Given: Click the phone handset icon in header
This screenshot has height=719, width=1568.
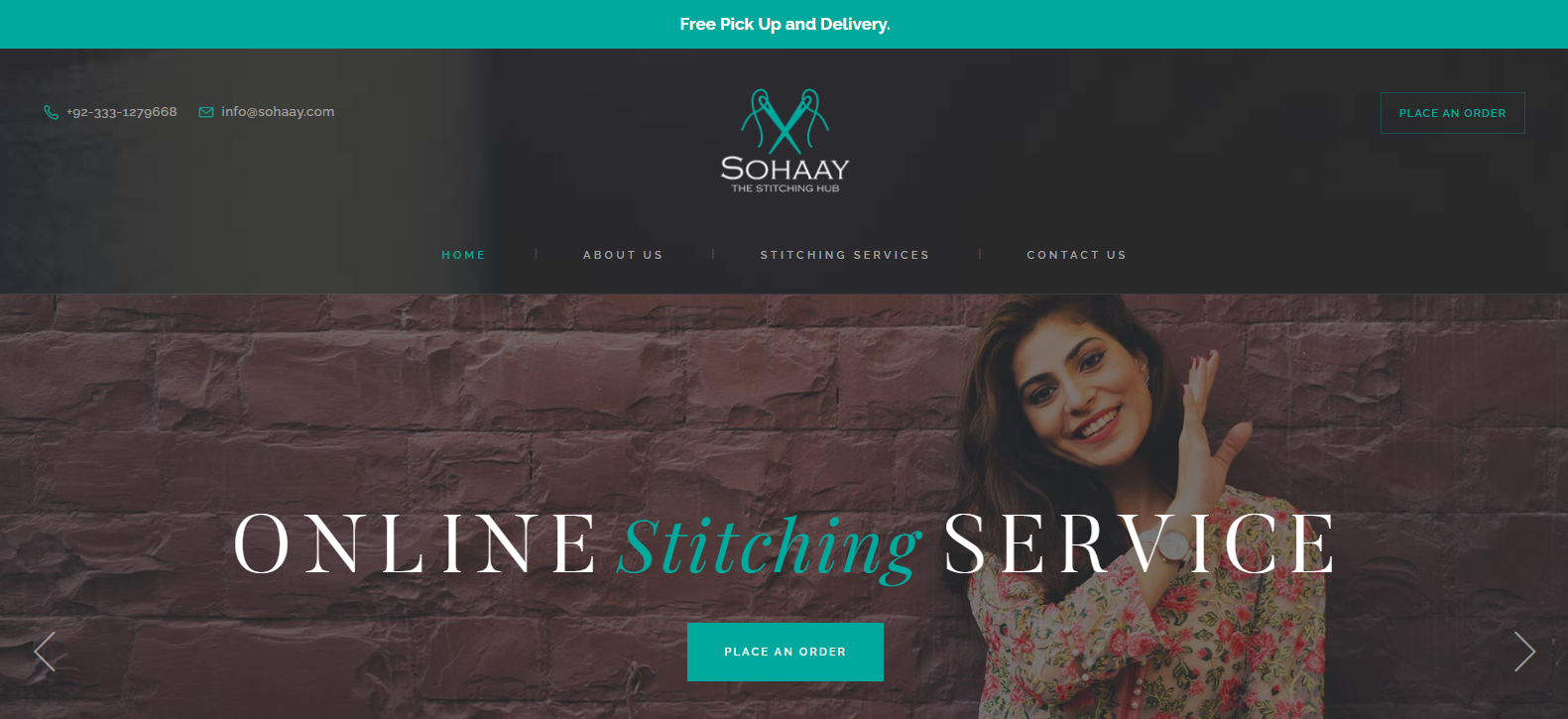Looking at the screenshot, I should point(51,112).
